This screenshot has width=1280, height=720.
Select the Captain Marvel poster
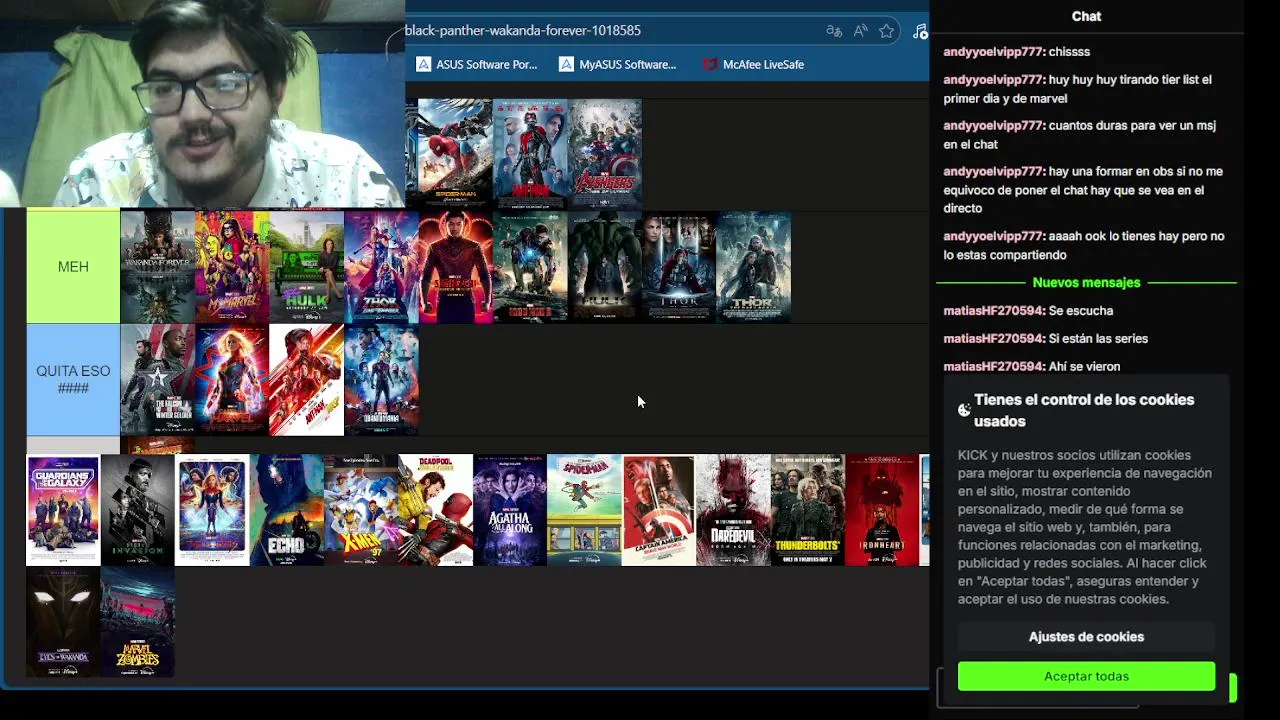pos(232,380)
